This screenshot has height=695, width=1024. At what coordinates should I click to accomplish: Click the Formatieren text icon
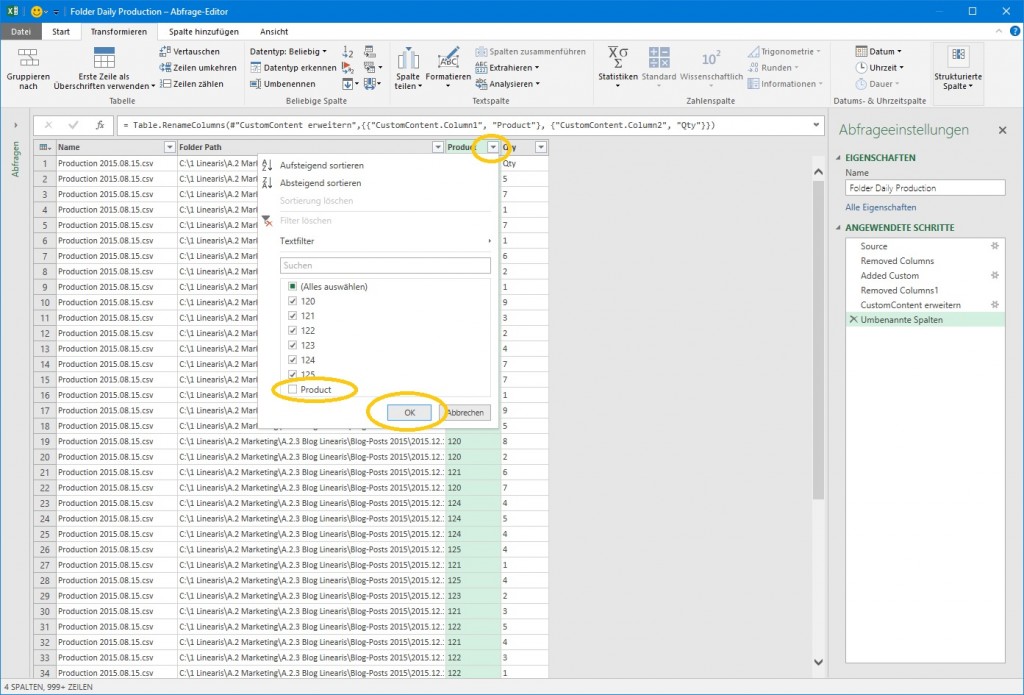tap(448, 59)
